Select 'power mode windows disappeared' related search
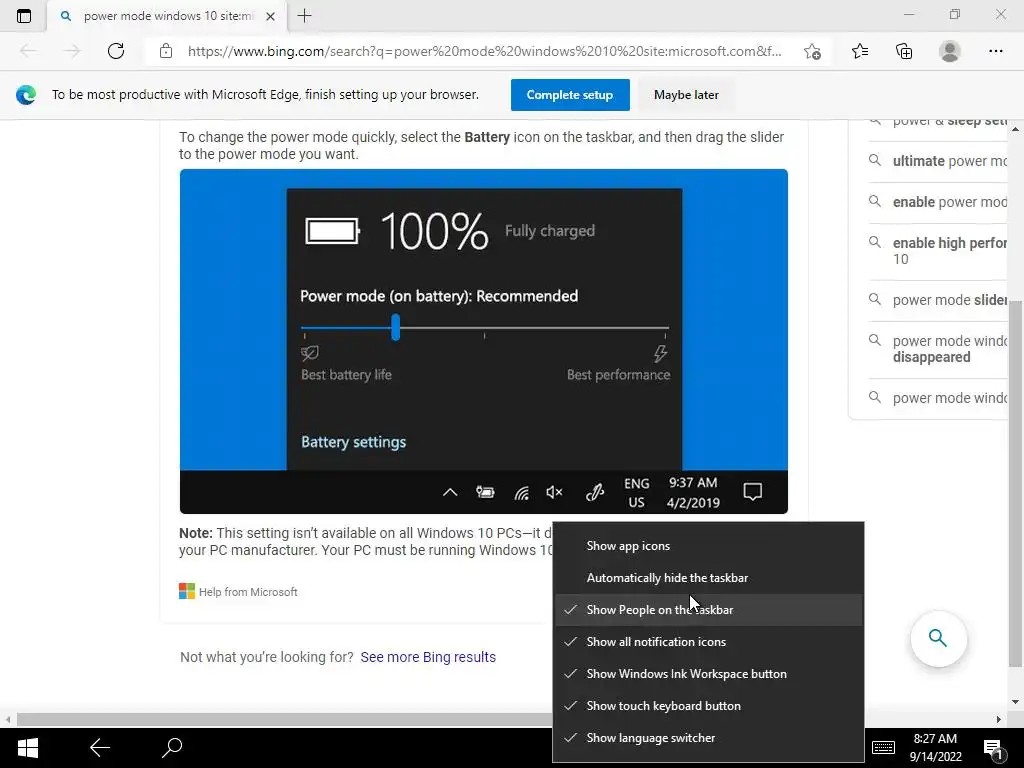1024x768 pixels. (x=938, y=349)
